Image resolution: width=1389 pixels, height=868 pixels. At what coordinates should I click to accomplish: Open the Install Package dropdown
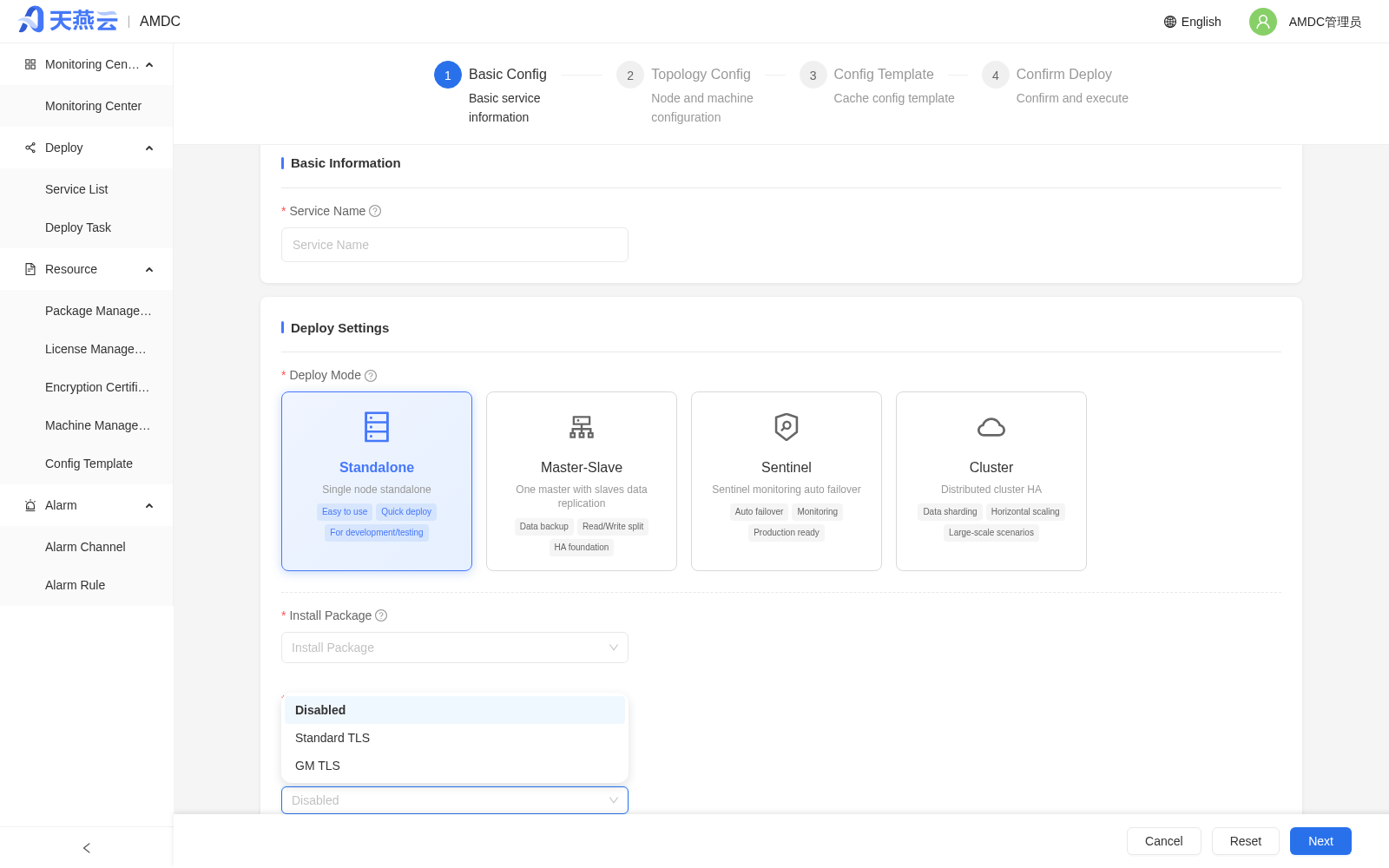[x=455, y=648]
